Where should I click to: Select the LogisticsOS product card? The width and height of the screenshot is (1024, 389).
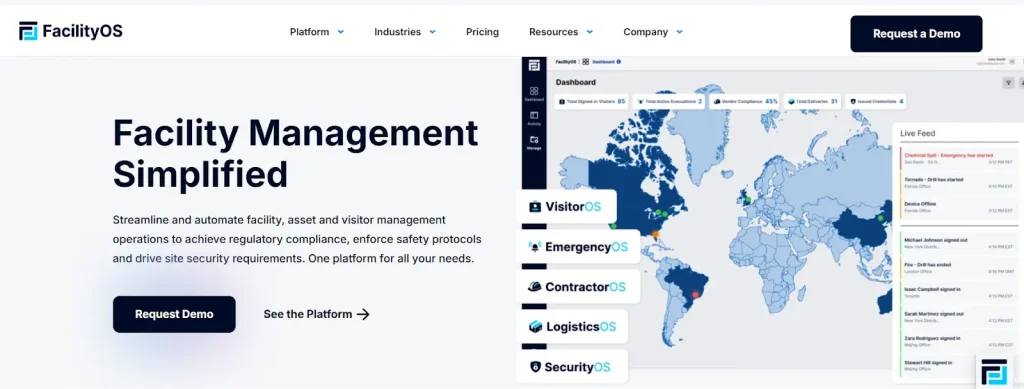[x=572, y=326]
